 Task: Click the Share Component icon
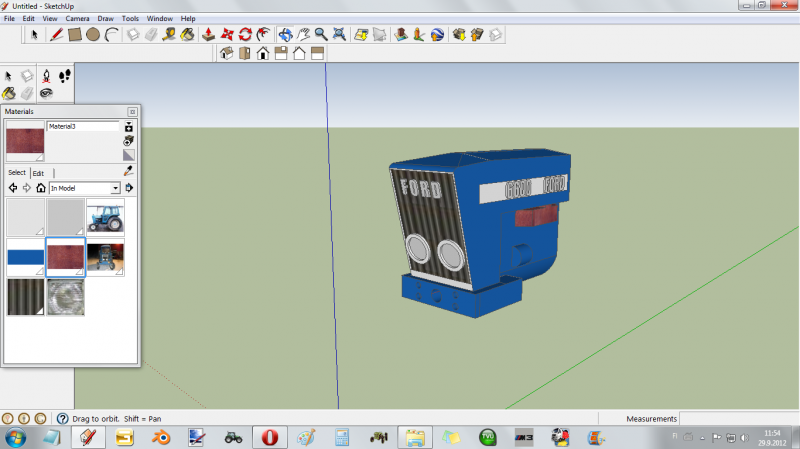[495, 35]
